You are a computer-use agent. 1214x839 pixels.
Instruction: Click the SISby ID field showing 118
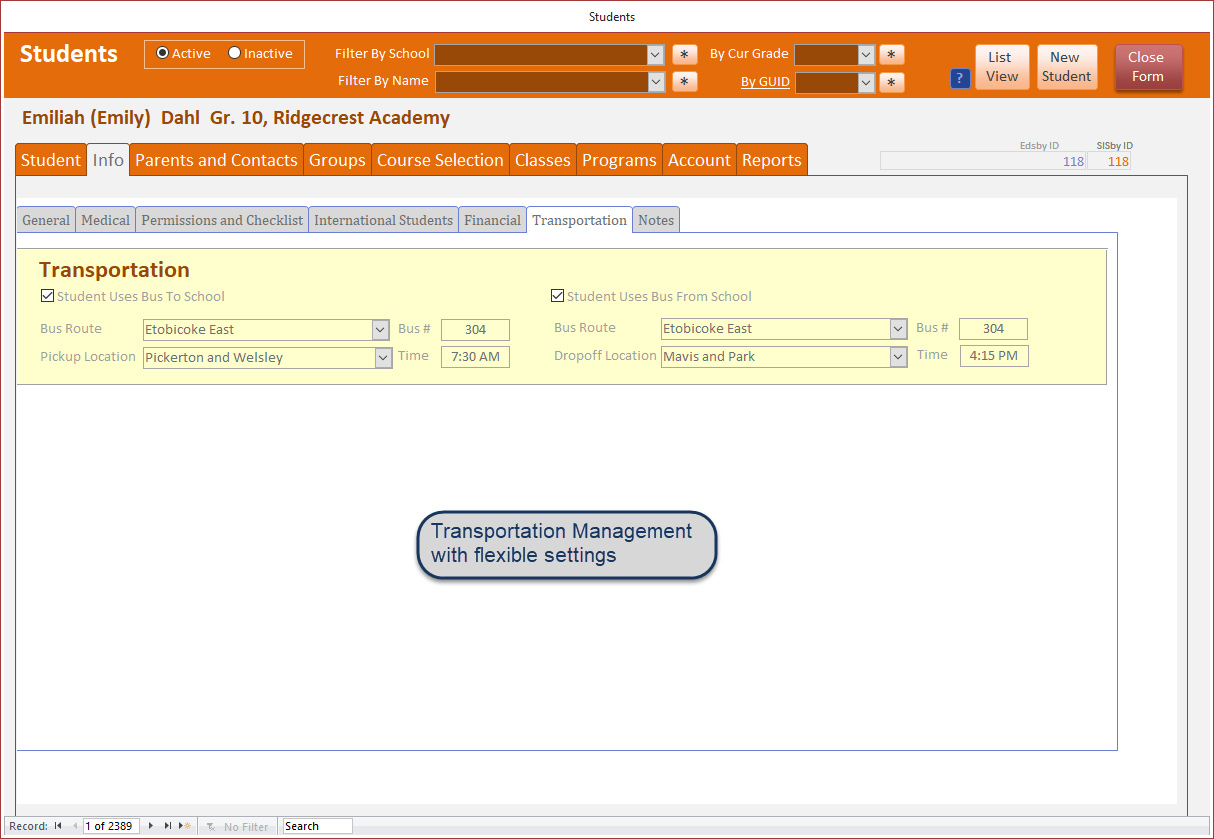click(1110, 161)
